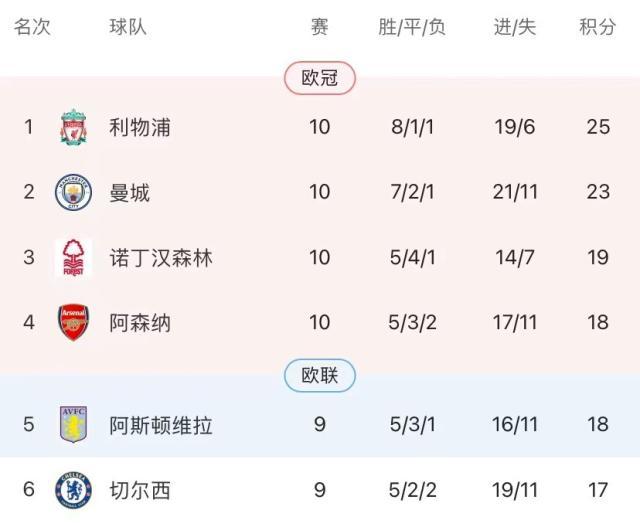Image resolution: width=640 pixels, height=527 pixels.
Task: Click Liverpool's 25 points value
Action: click(598, 127)
